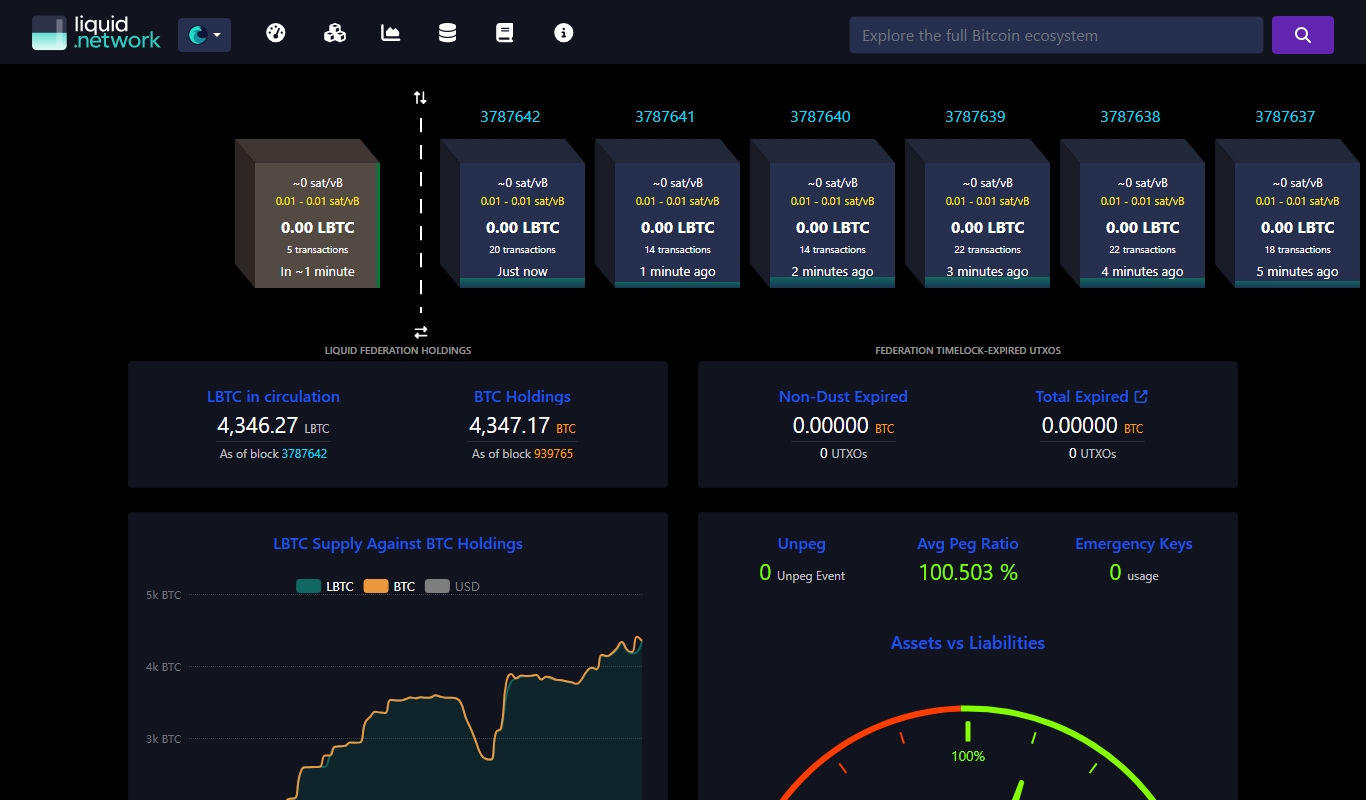
Task: Click the Emergency Keys heading
Action: [x=1134, y=544]
